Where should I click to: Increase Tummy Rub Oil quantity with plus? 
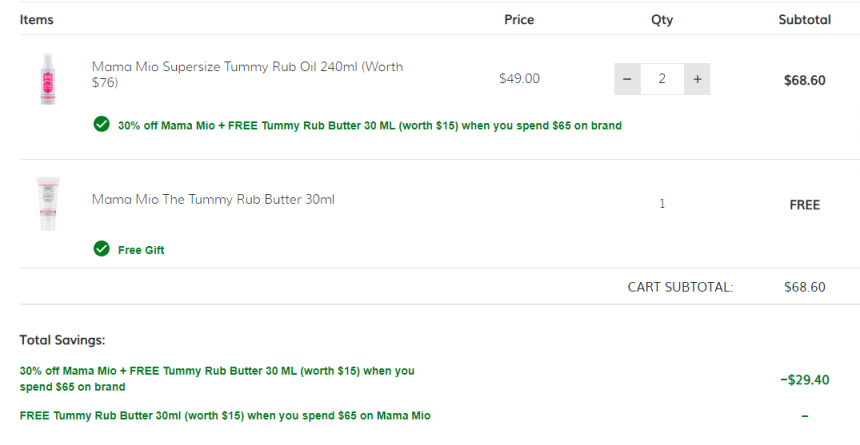pyautogui.click(x=697, y=79)
